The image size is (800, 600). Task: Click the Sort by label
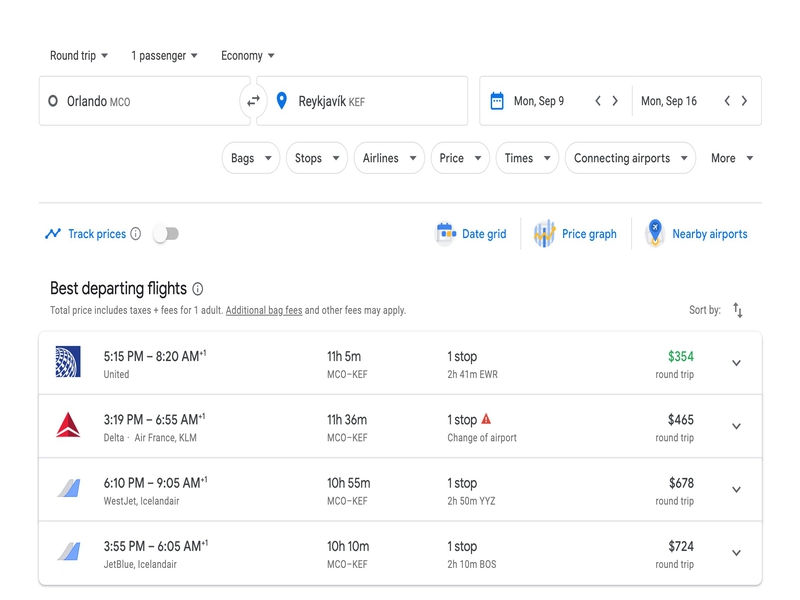click(x=705, y=310)
